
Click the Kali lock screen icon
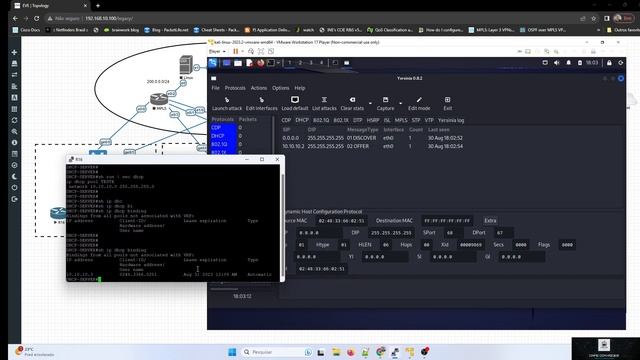(x=609, y=63)
